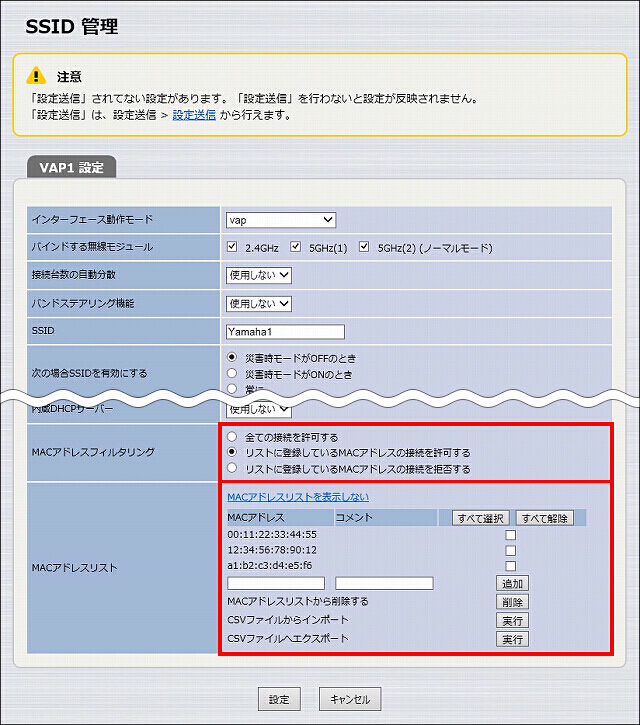
Task: Click the new comment input field
Action: click(x=384, y=583)
